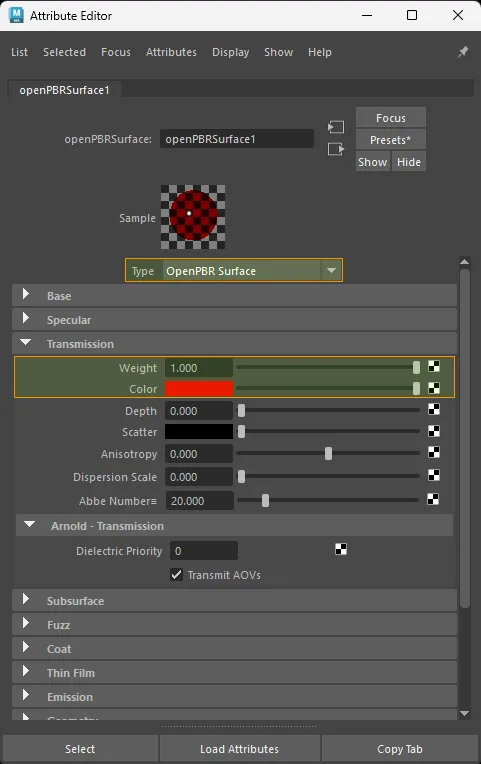Open the Attributes menu
This screenshot has height=764, width=481.
point(171,52)
